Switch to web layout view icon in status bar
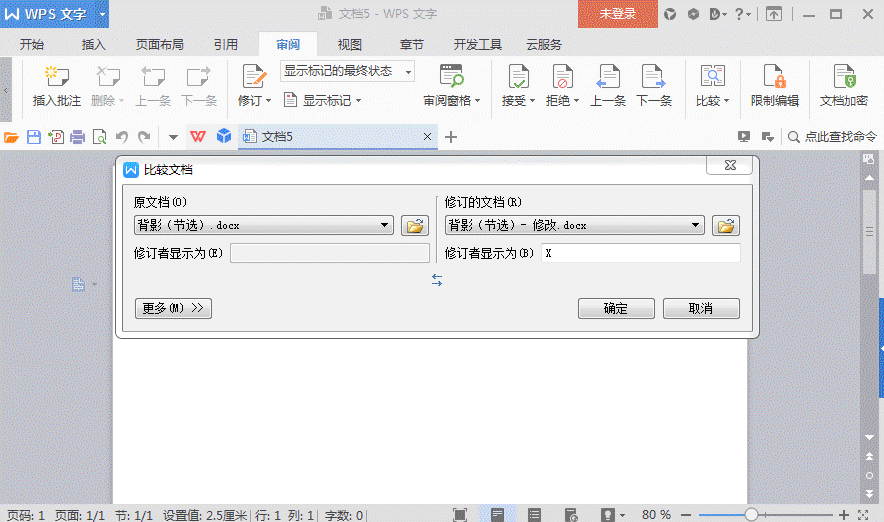Image resolution: width=884 pixels, height=522 pixels. coord(571,514)
